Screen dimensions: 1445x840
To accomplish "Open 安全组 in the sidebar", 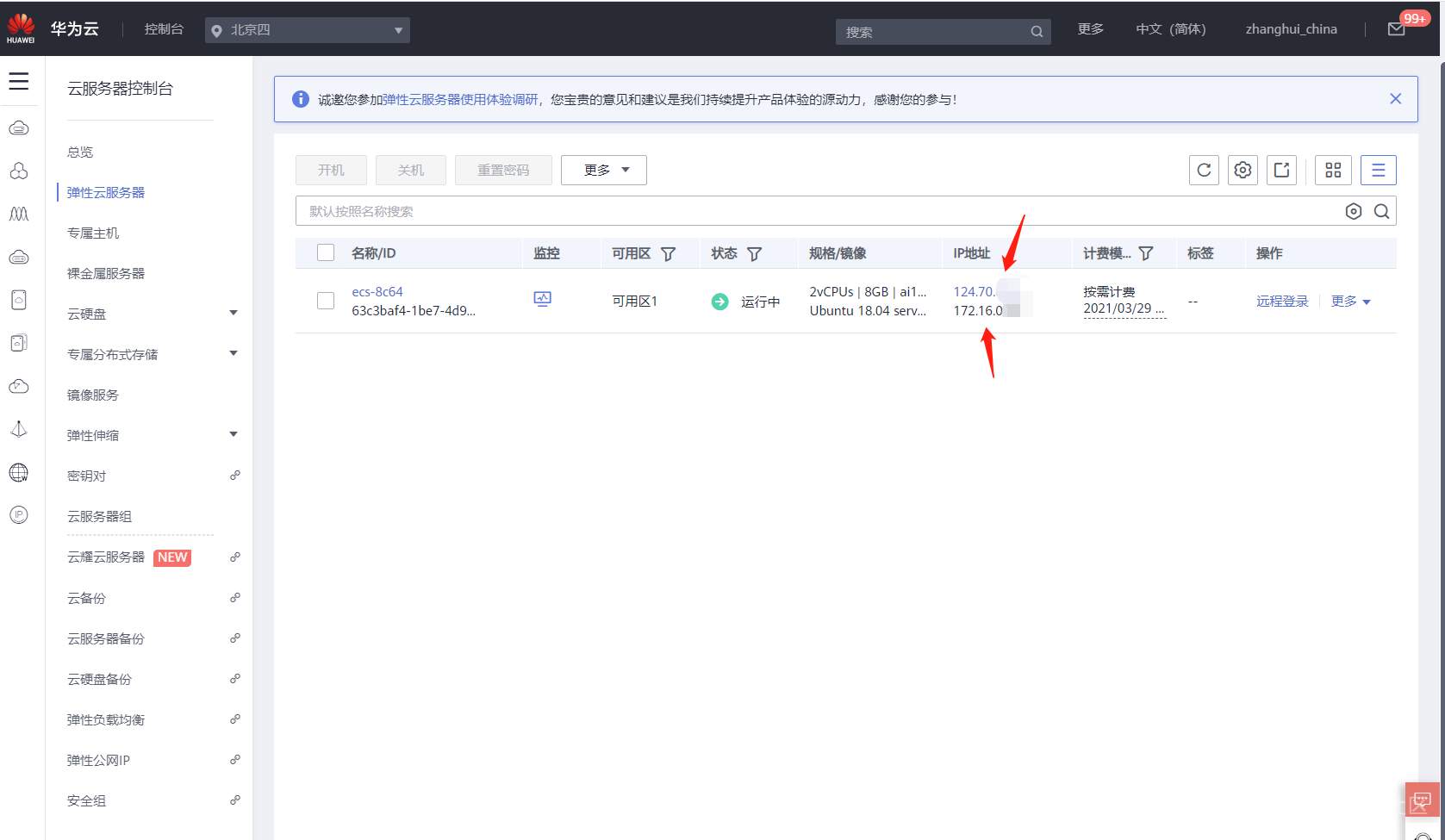I will [x=86, y=800].
